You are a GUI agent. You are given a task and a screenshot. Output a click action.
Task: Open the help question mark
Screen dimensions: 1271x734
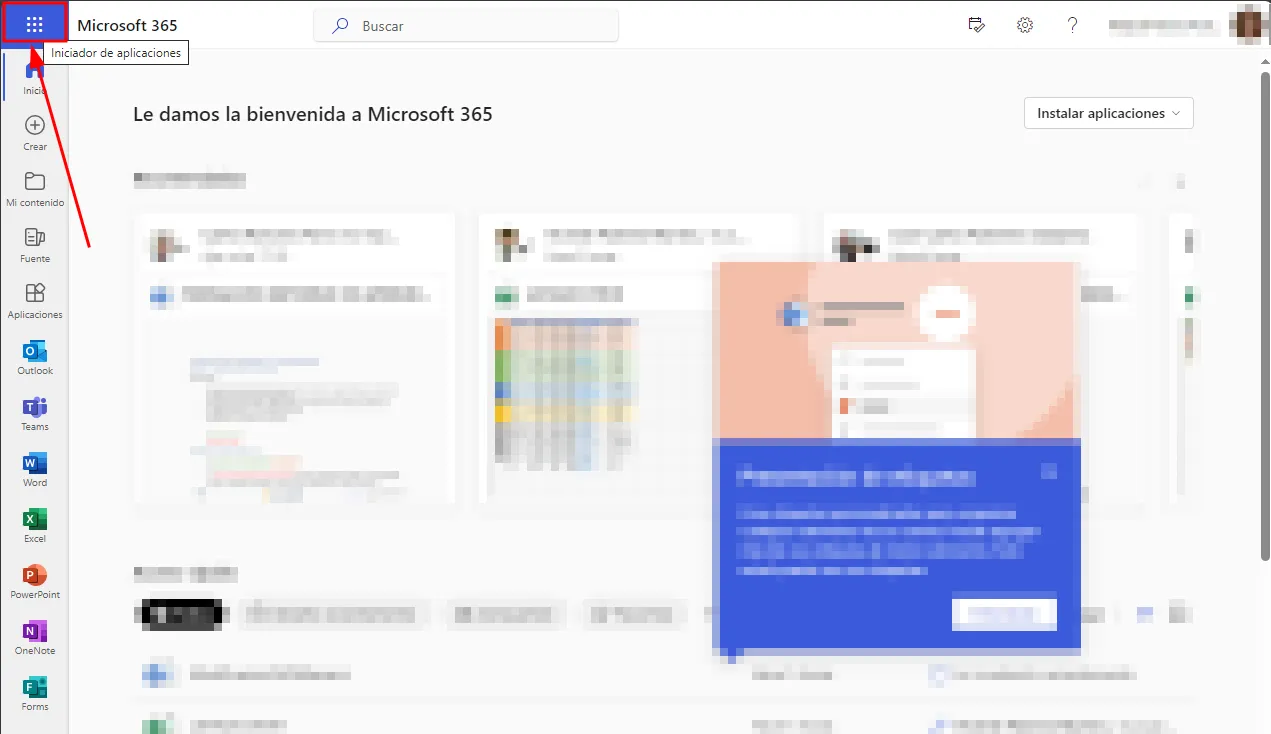point(1073,26)
